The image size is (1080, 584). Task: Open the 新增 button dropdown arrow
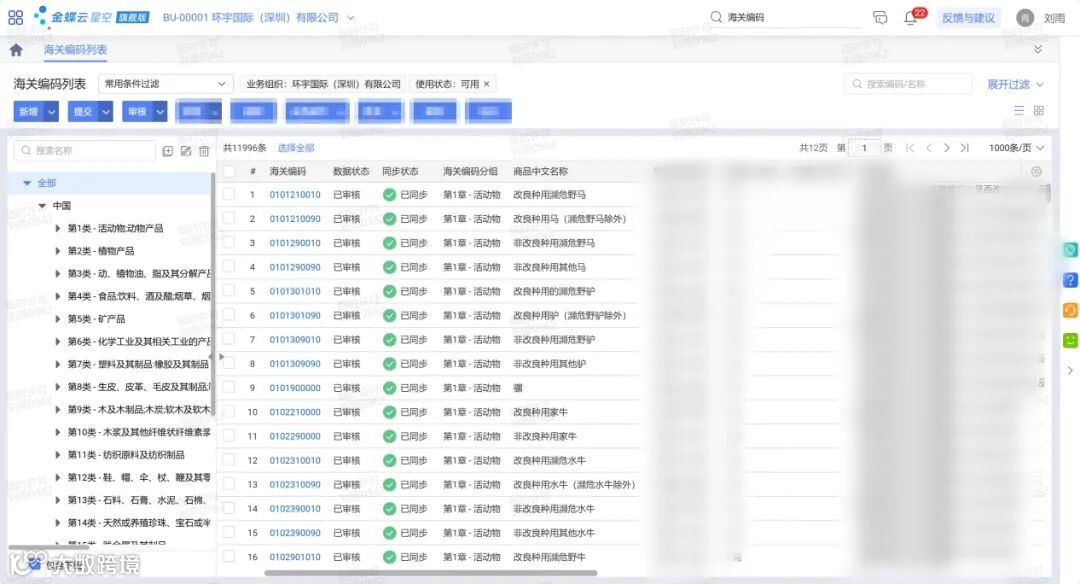(x=52, y=111)
